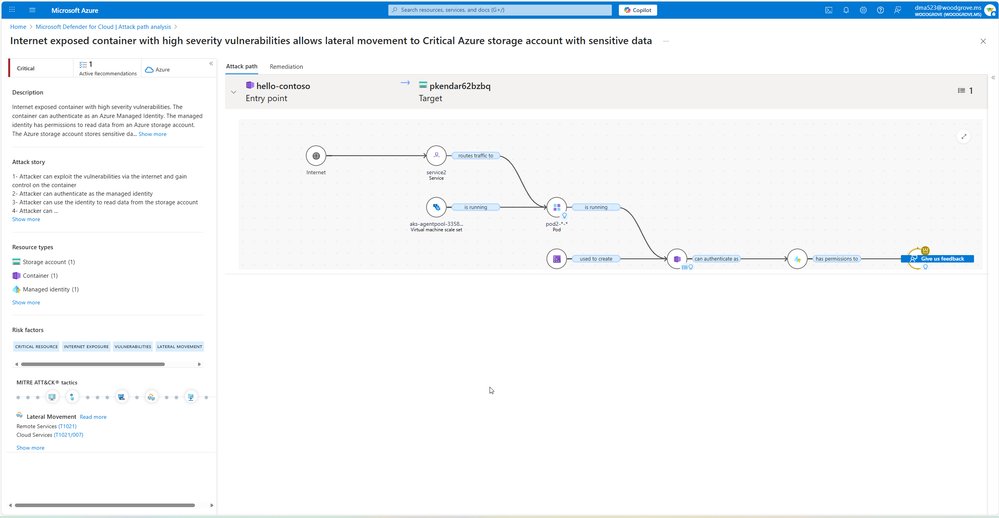Expand the right side panel double chevron

pos(993,78)
